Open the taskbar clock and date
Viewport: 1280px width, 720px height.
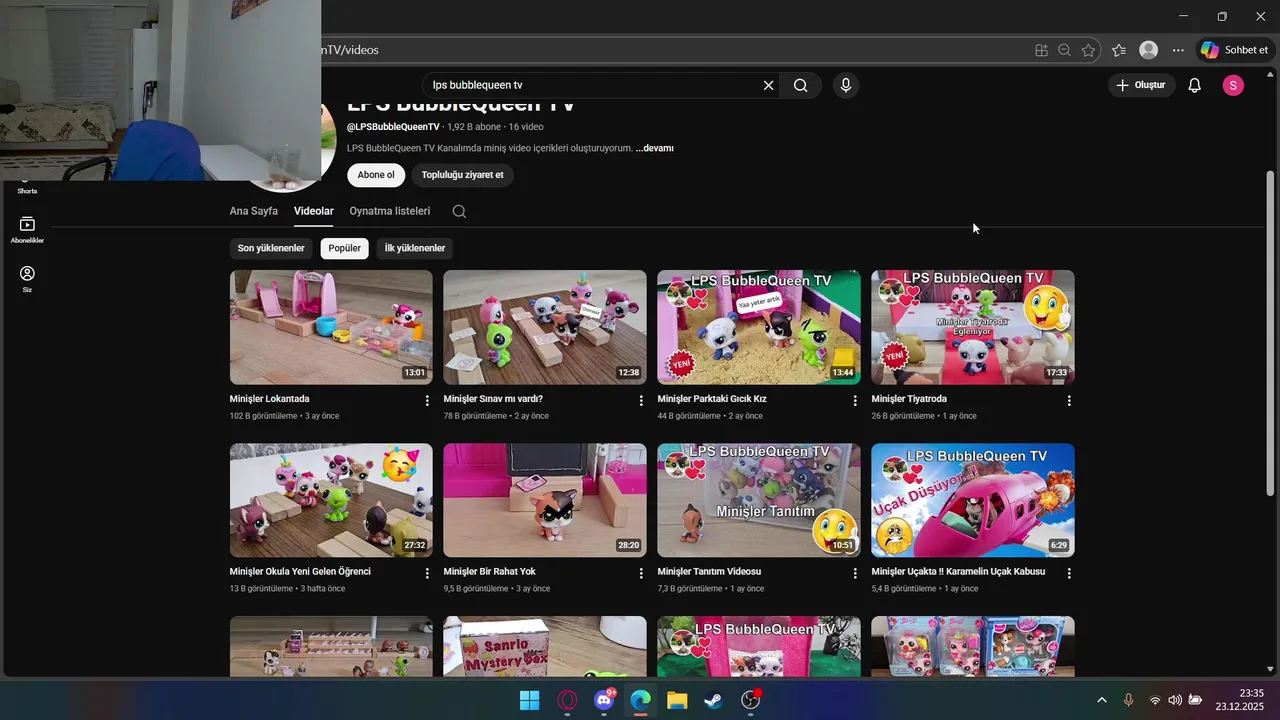pyautogui.click(x=1240, y=700)
